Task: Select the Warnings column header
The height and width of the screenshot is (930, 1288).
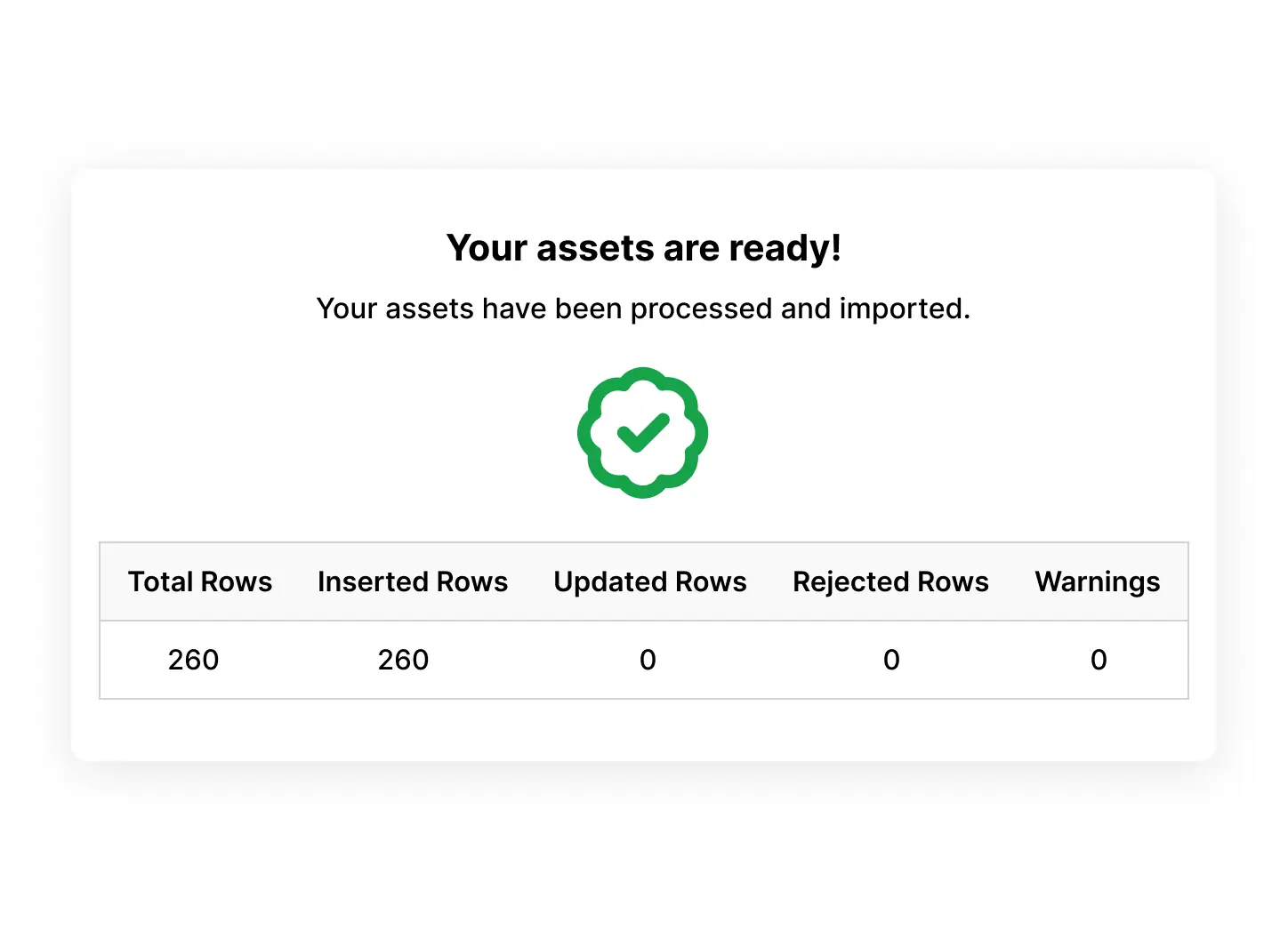Action: click(x=1098, y=581)
